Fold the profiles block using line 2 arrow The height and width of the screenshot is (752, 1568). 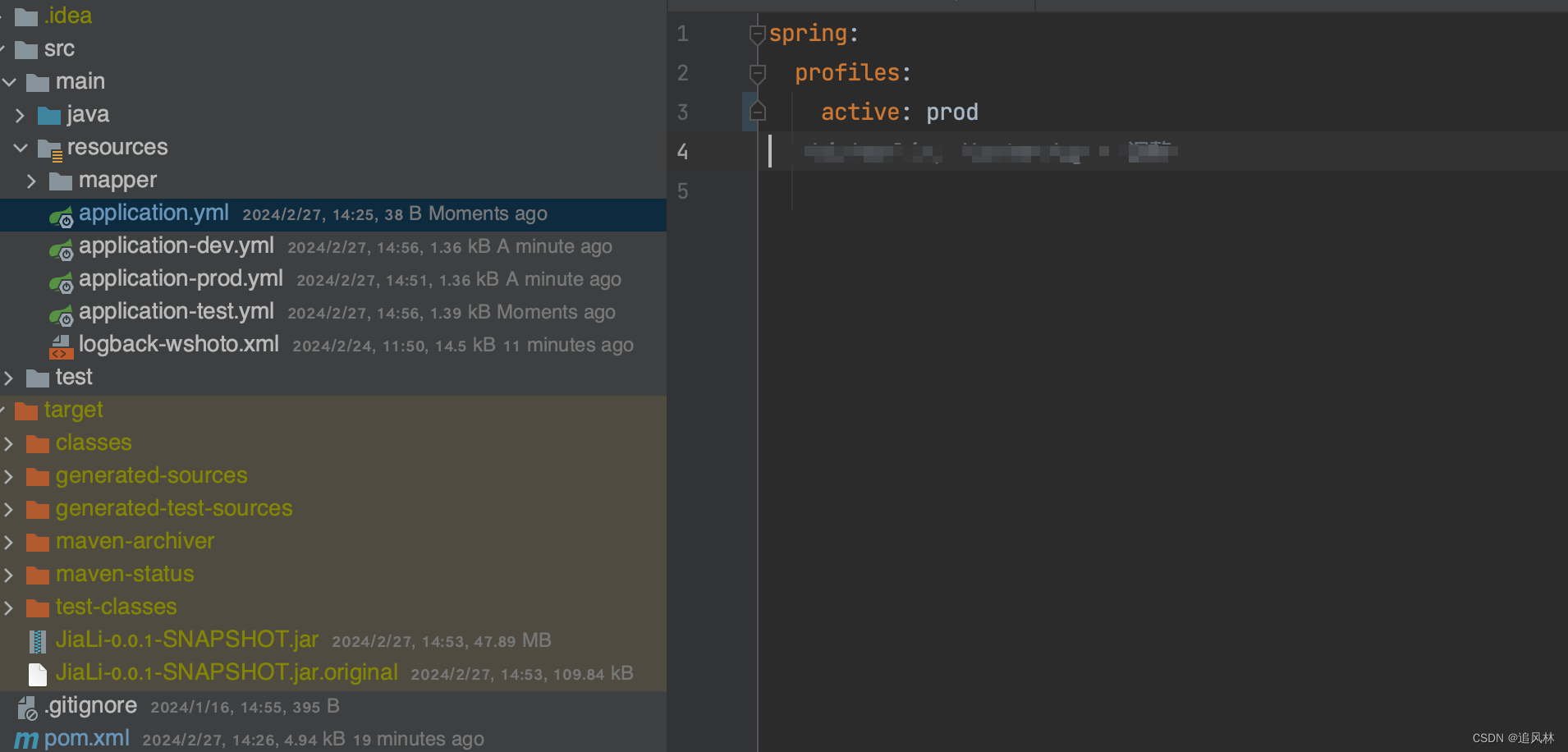[756, 72]
